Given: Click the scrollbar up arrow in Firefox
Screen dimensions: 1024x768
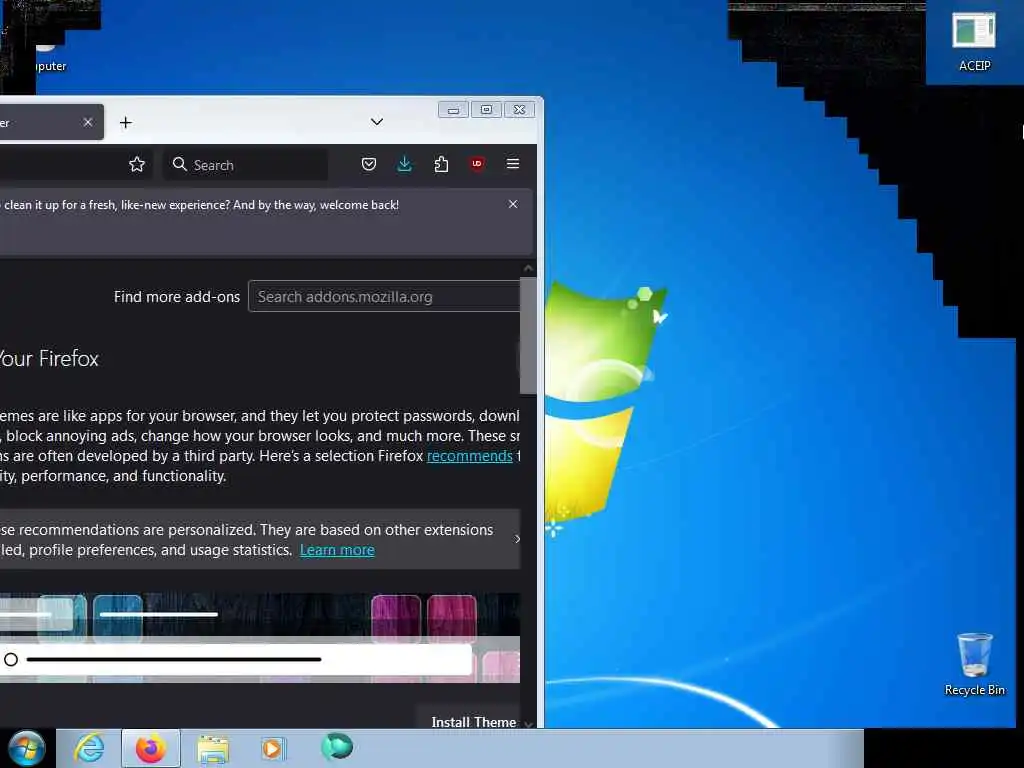Looking at the screenshot, I should 528,268.
